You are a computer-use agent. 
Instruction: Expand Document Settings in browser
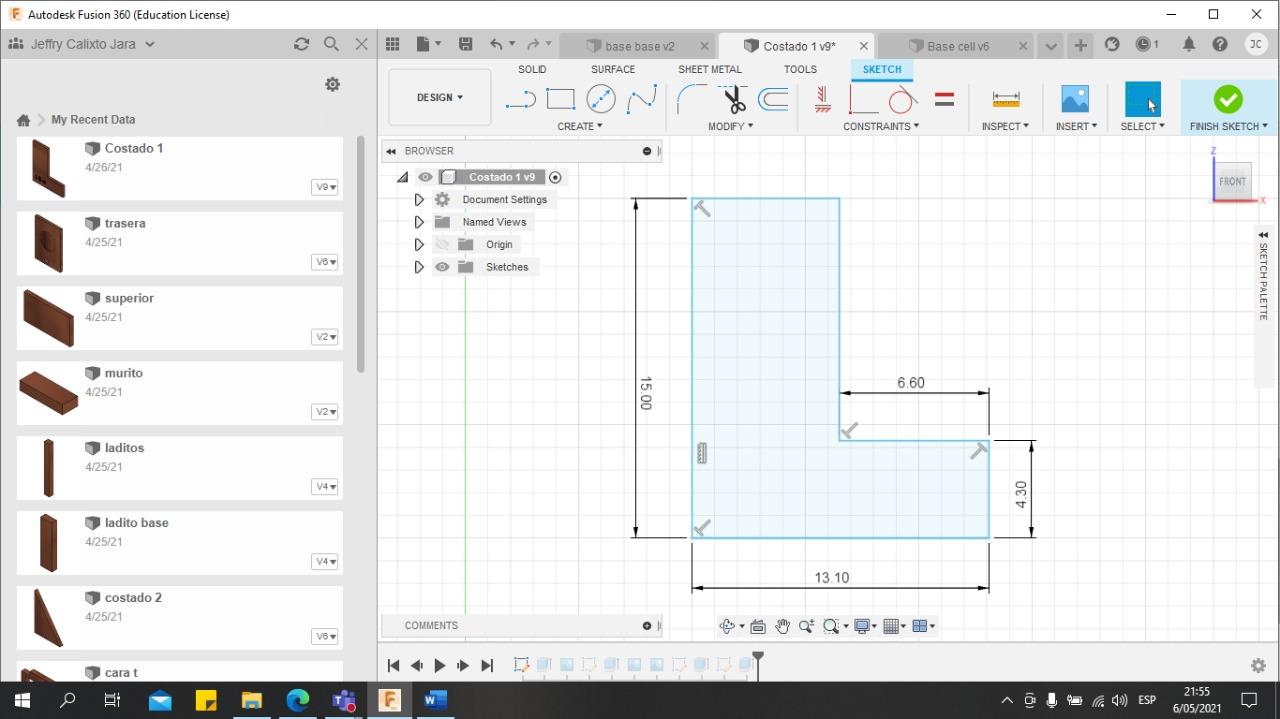419,200
